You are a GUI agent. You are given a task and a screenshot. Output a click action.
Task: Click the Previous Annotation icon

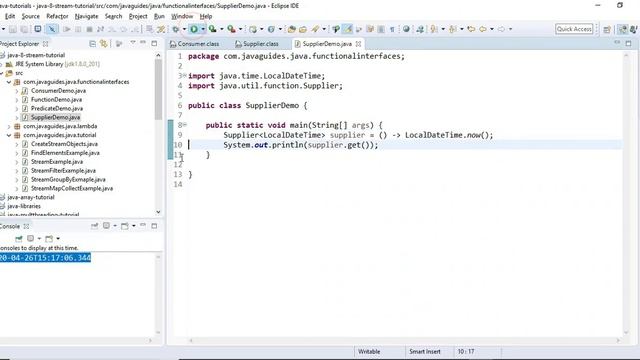coord(453,29)
